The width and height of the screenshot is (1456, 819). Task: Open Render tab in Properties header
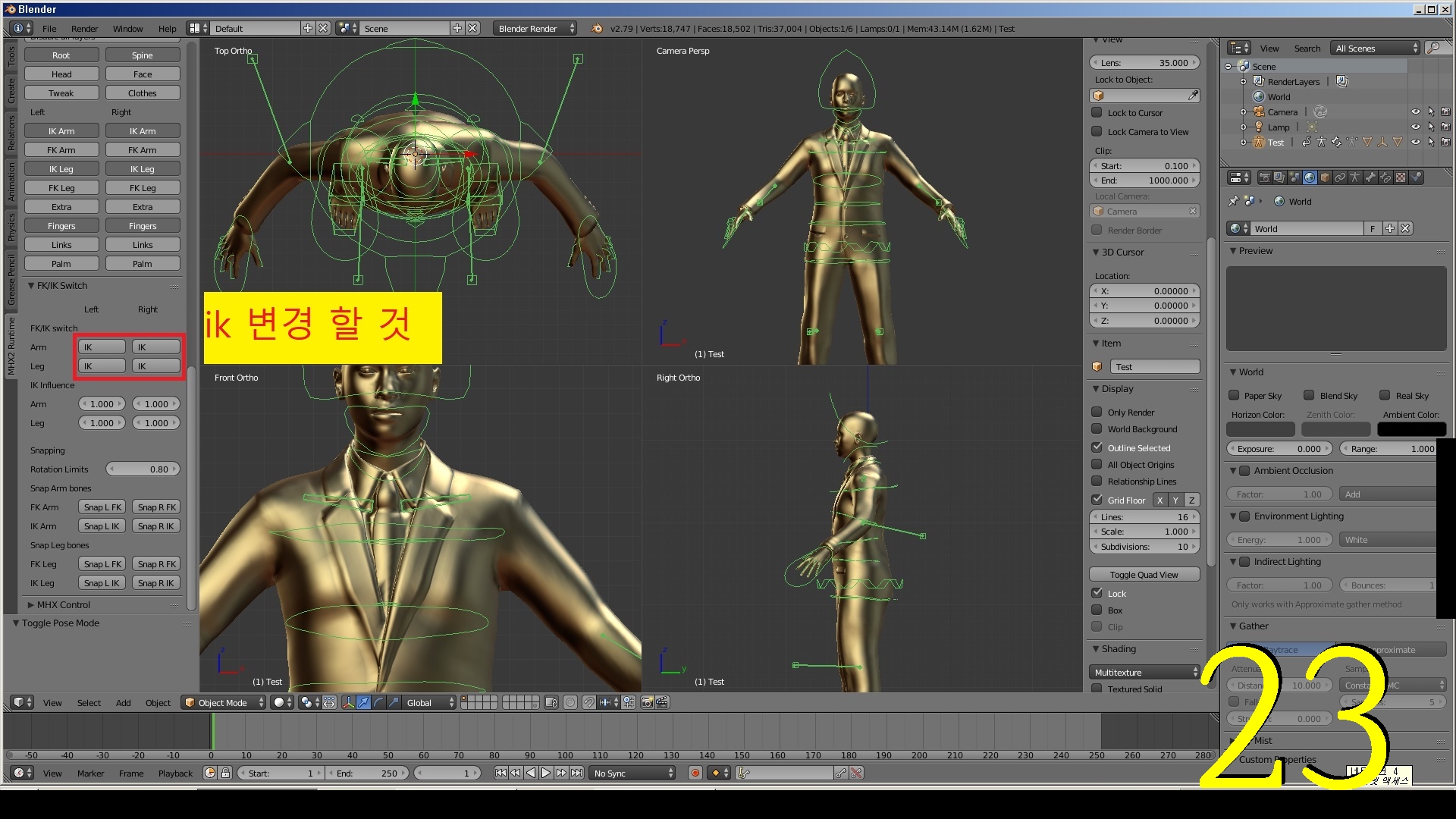click(x=1265, y=177)
